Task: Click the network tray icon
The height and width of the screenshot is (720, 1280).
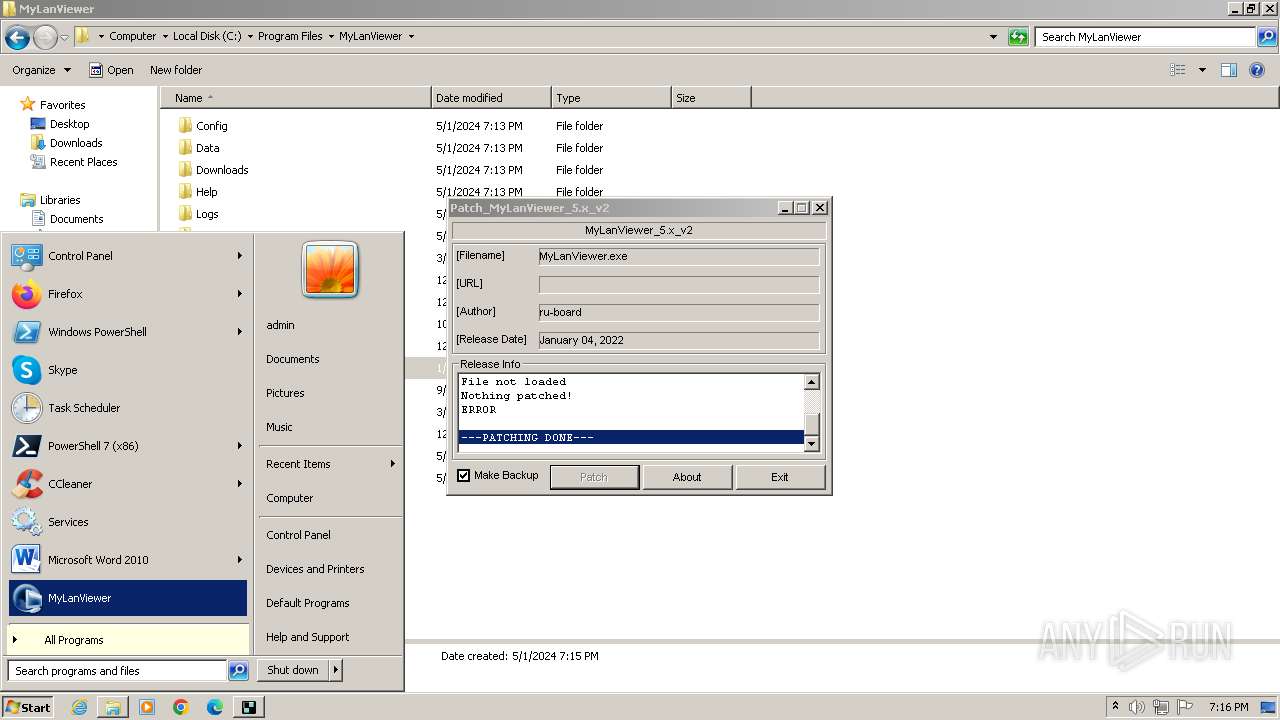Action: point(1161,707)
